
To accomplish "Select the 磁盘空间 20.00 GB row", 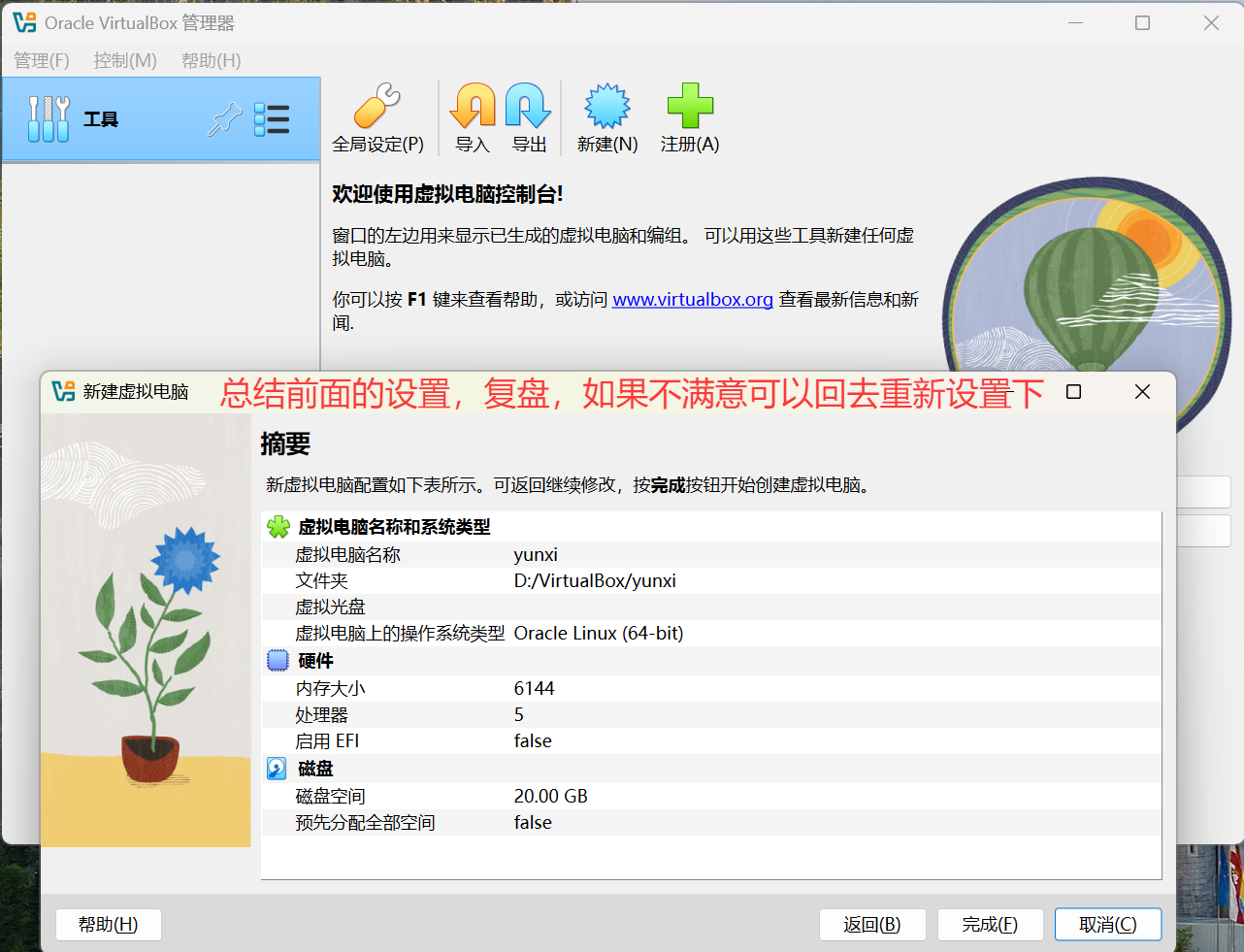I will point(711,796).
